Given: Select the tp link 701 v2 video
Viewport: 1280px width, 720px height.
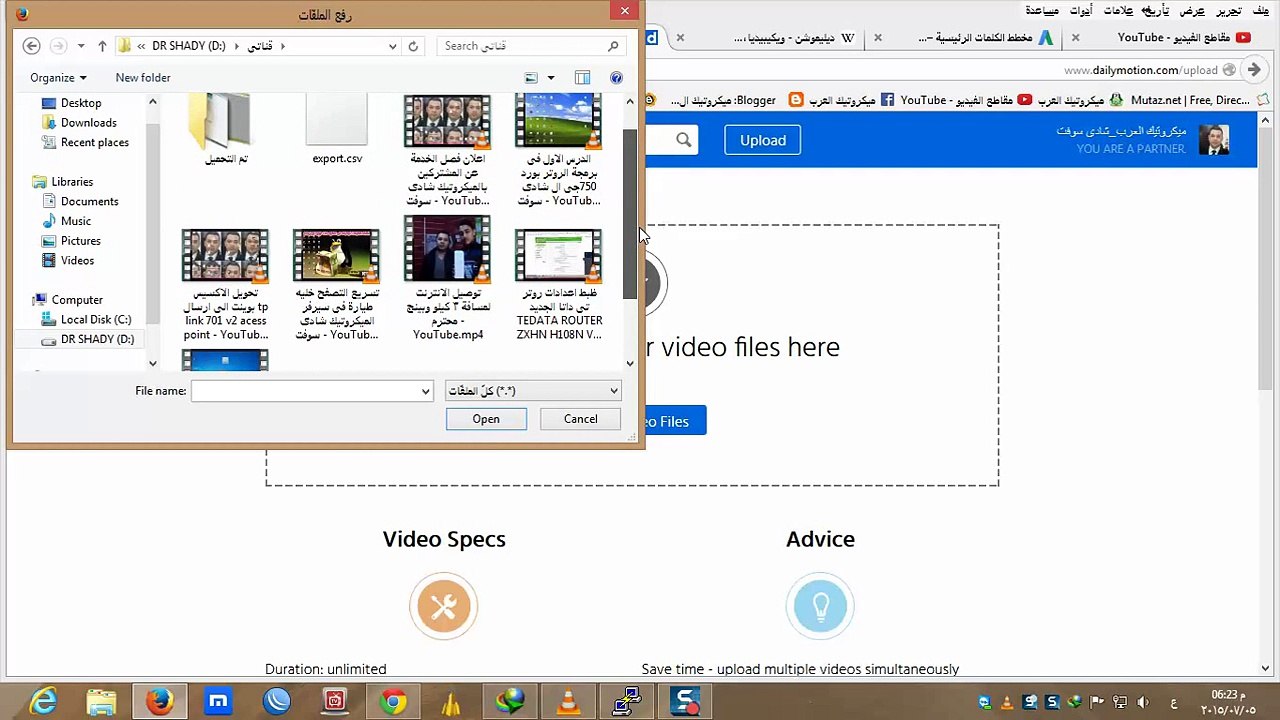Looking at the screenshot, I should (225, 286).
